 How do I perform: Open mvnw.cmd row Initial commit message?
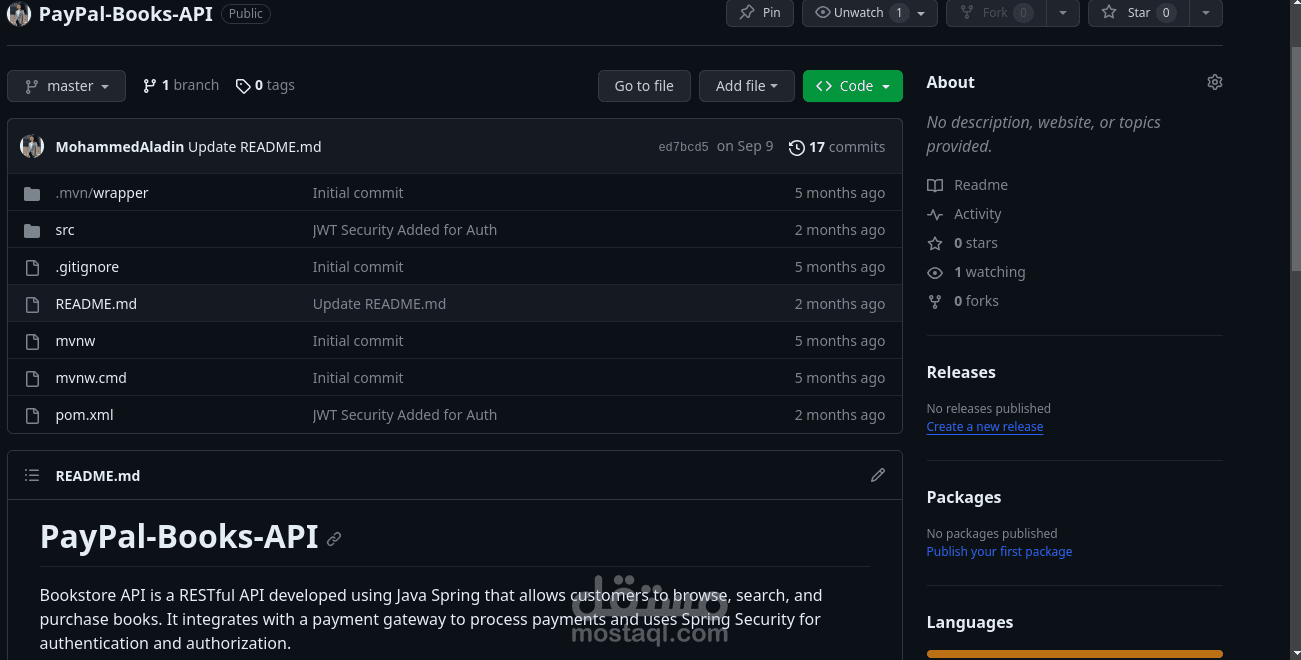pyautogui.click(x=358, y=378)
